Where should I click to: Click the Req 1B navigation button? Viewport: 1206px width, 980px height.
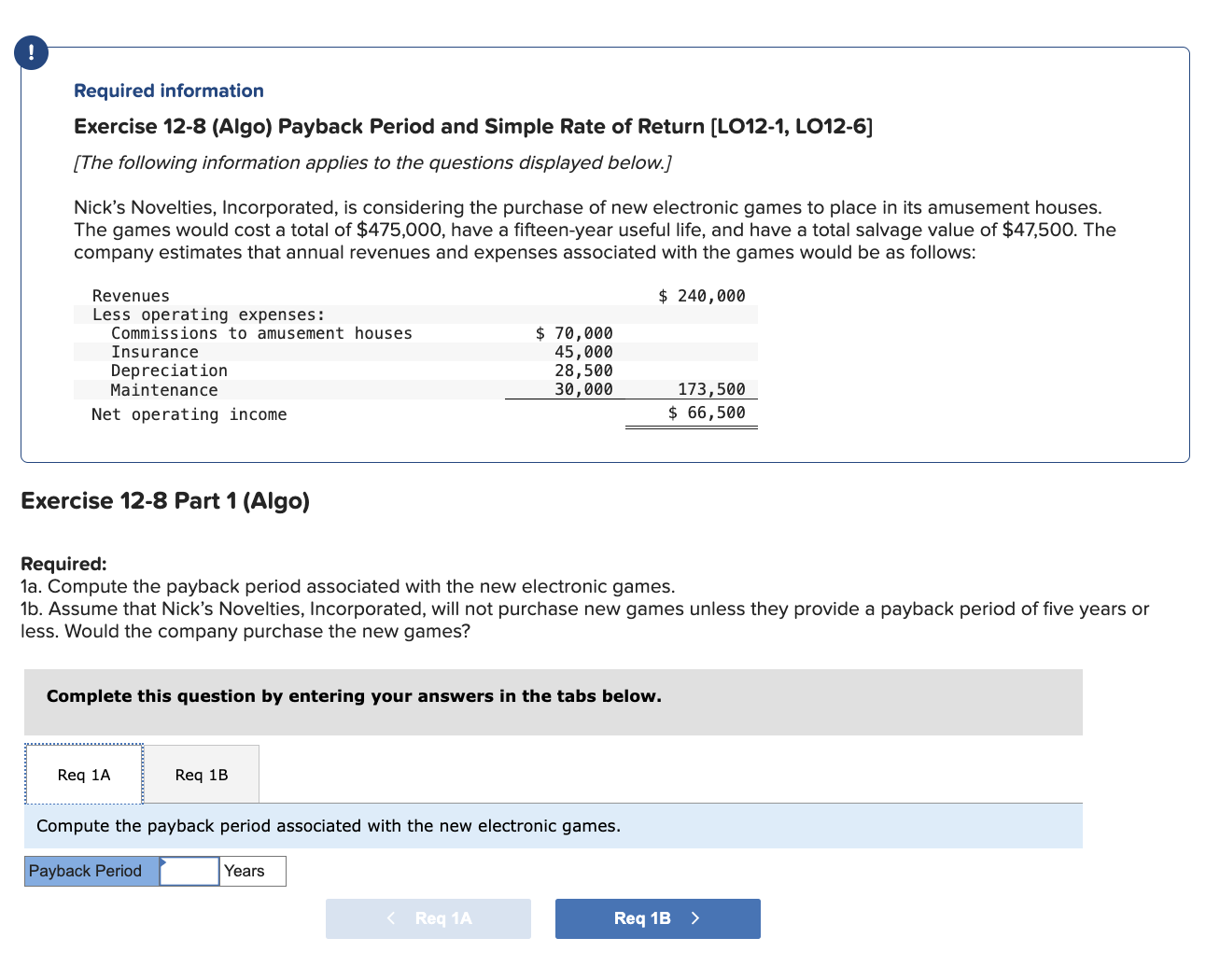pyautogui.click(x=657, y=918)
